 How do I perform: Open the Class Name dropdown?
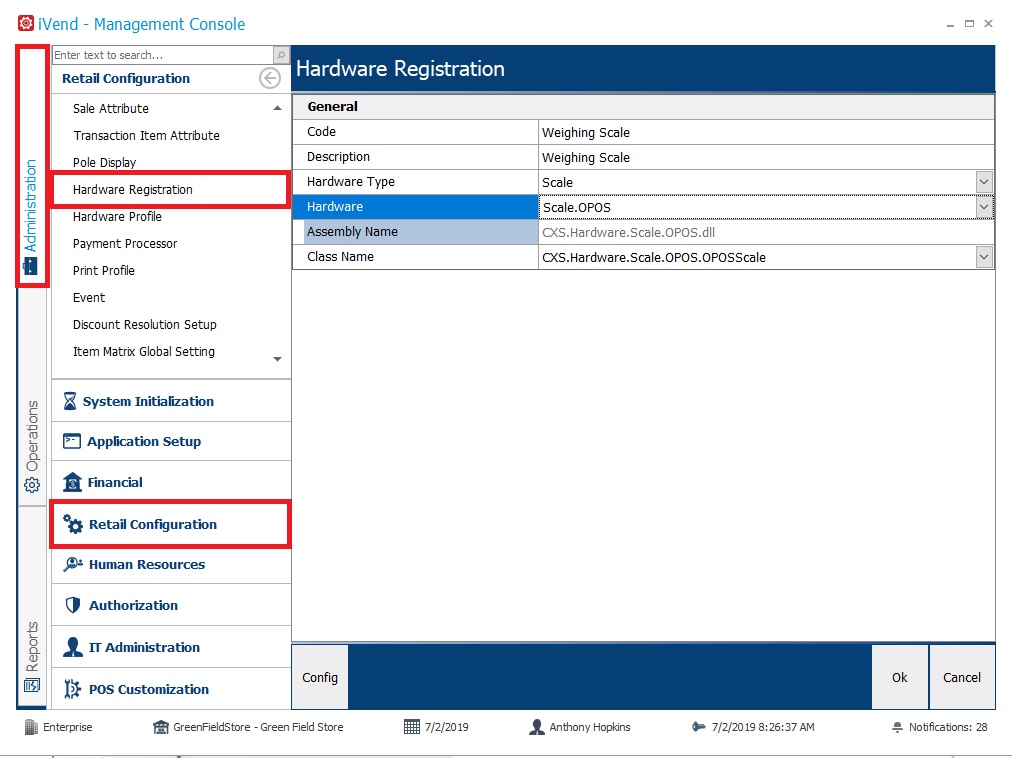(x=984, y=257)
